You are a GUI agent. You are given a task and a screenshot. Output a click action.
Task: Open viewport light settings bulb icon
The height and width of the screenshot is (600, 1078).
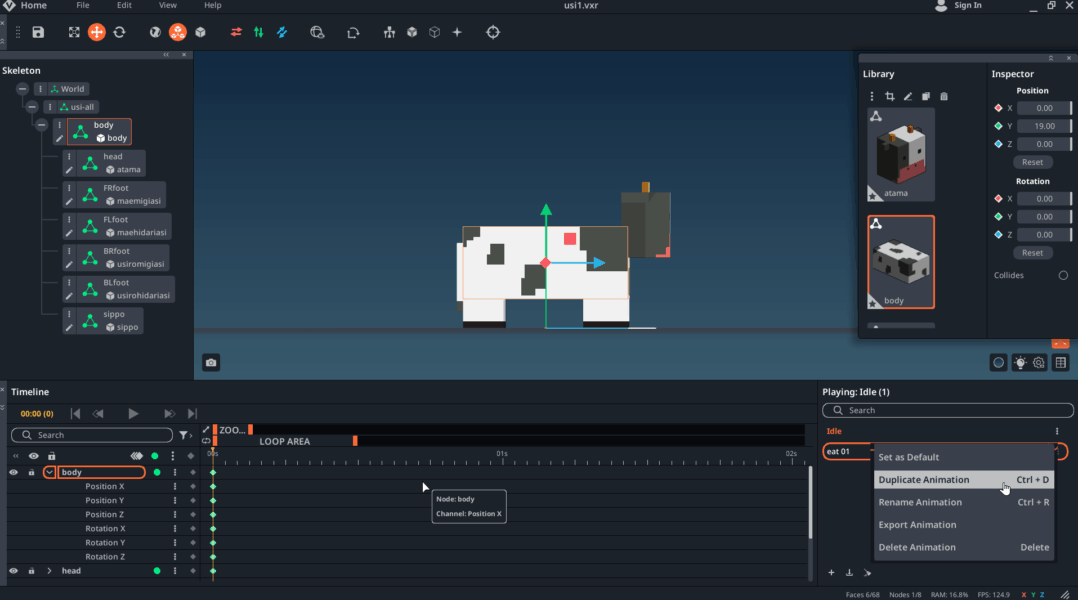[x=1020, y=363]
